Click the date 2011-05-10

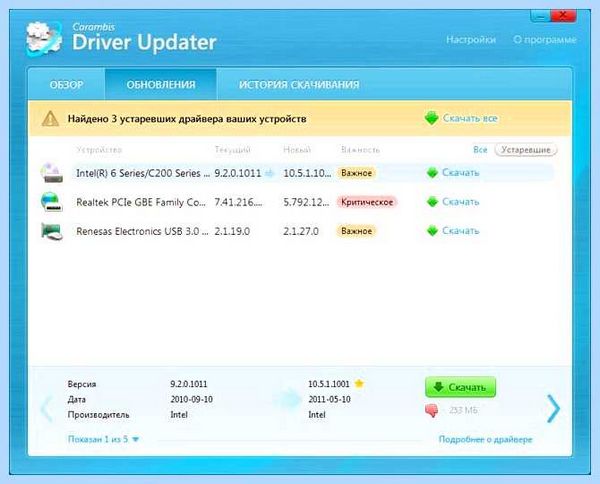(329, 399)
